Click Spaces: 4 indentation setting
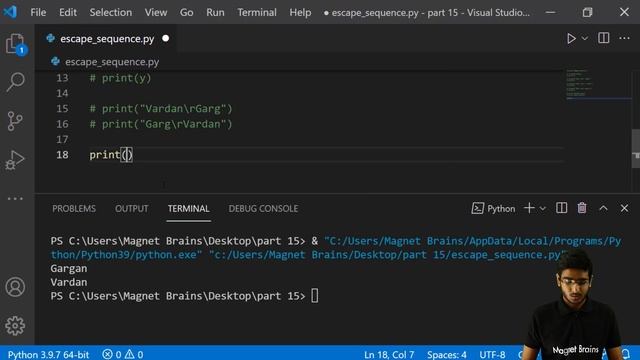 coord(447,354)
